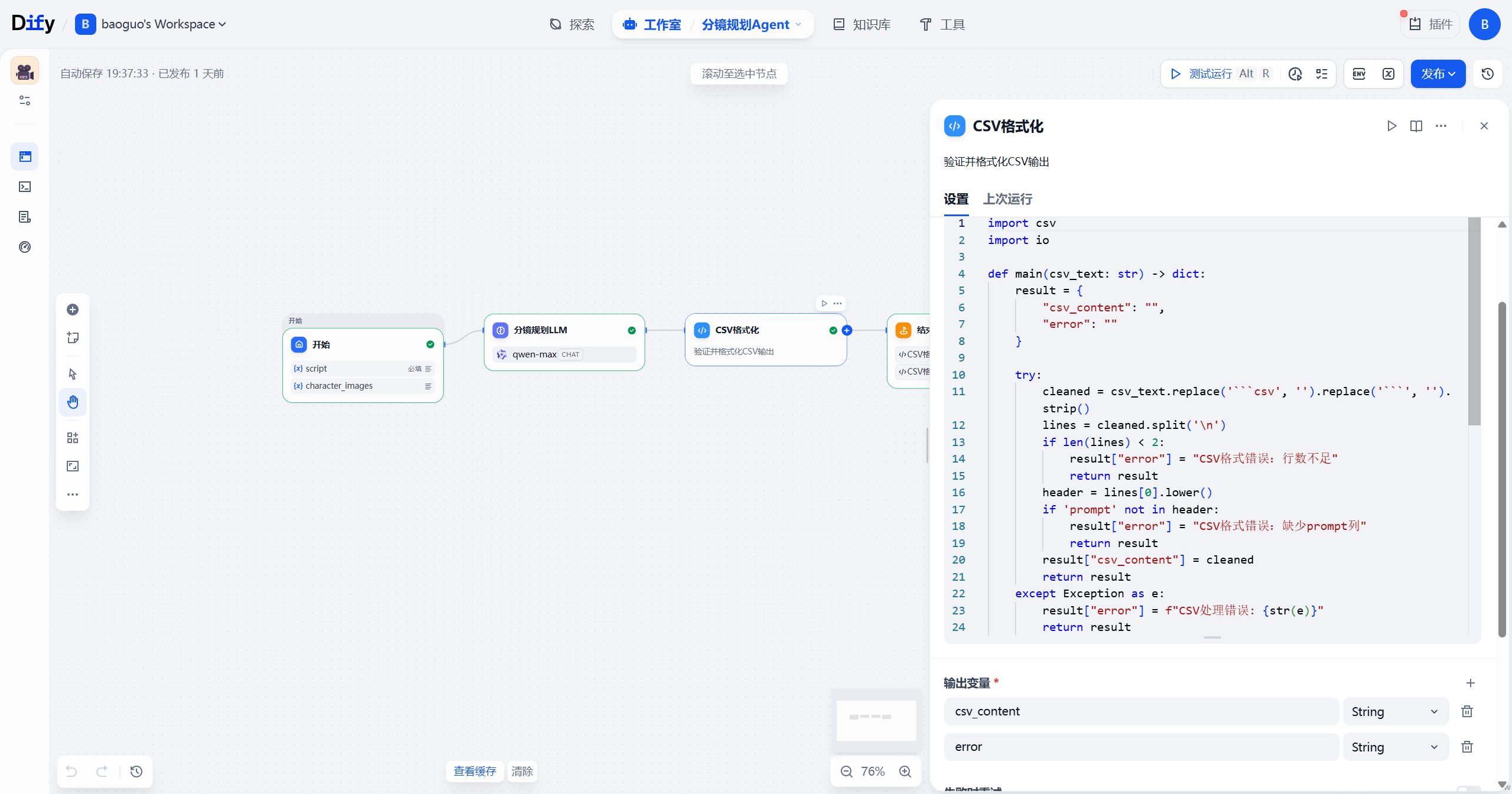Close the CSV格式化 settings panel
This screenshot has height=794, width=1512.
tap(1484, 126)
